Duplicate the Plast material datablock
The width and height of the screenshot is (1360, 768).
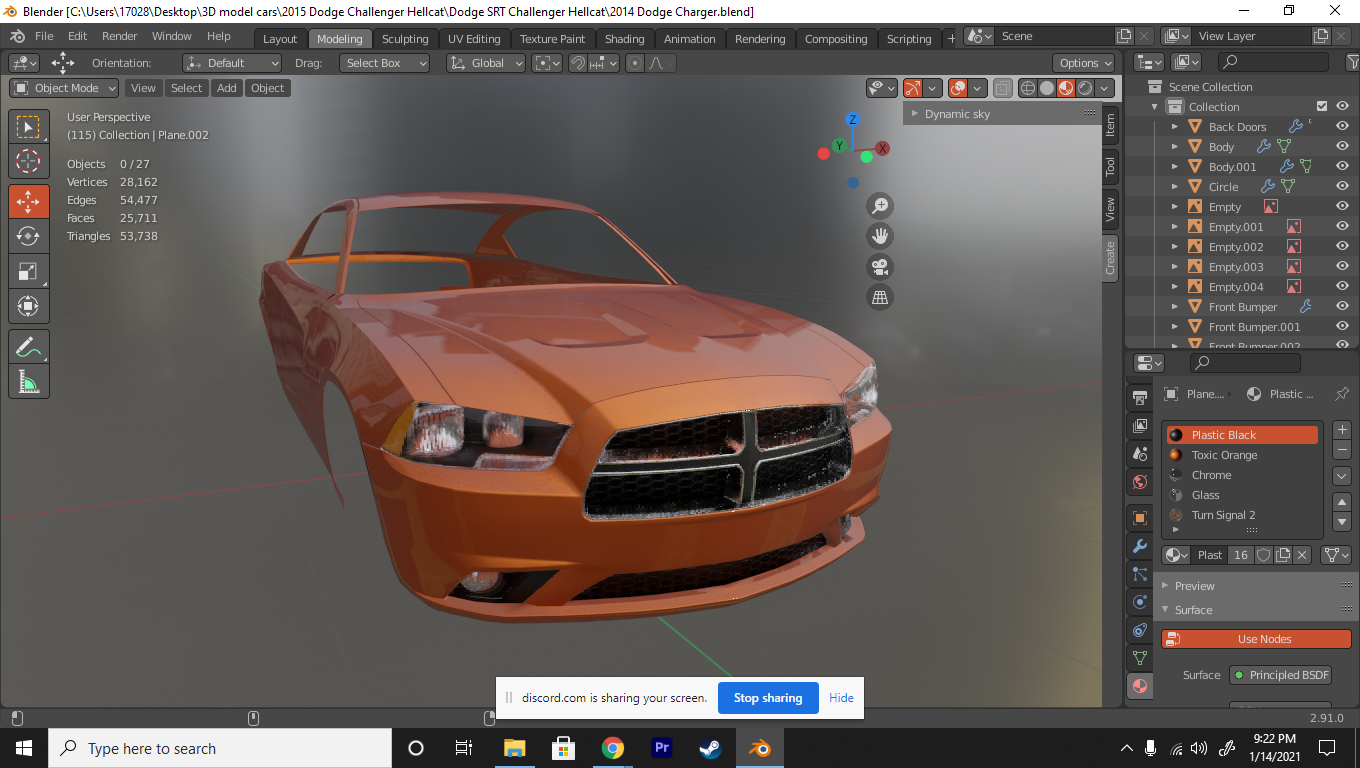1283,555
